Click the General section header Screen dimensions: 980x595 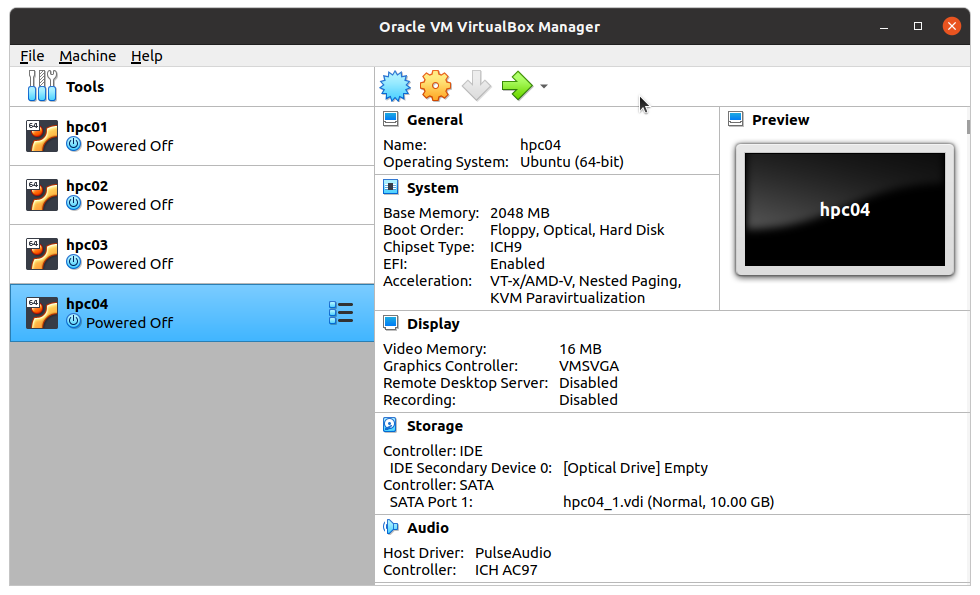pyautogui.click(x=434, y=120)
